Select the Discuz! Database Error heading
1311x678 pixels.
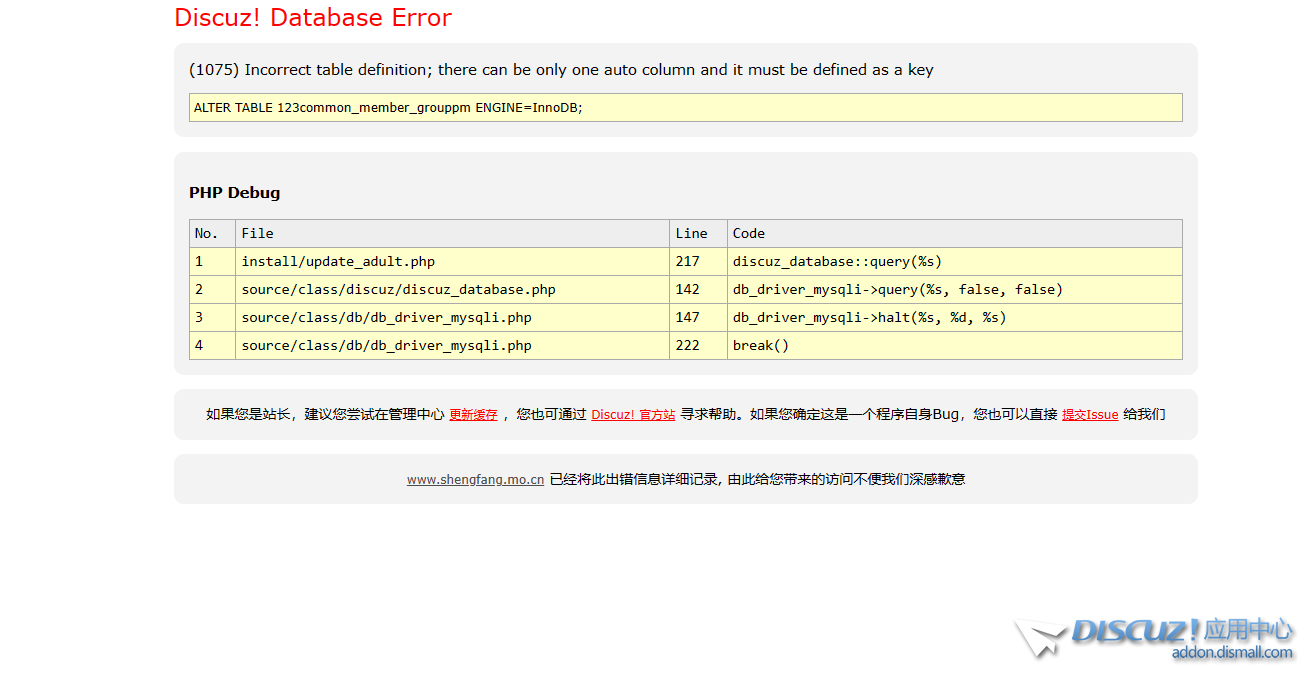(x=313, y=17)
